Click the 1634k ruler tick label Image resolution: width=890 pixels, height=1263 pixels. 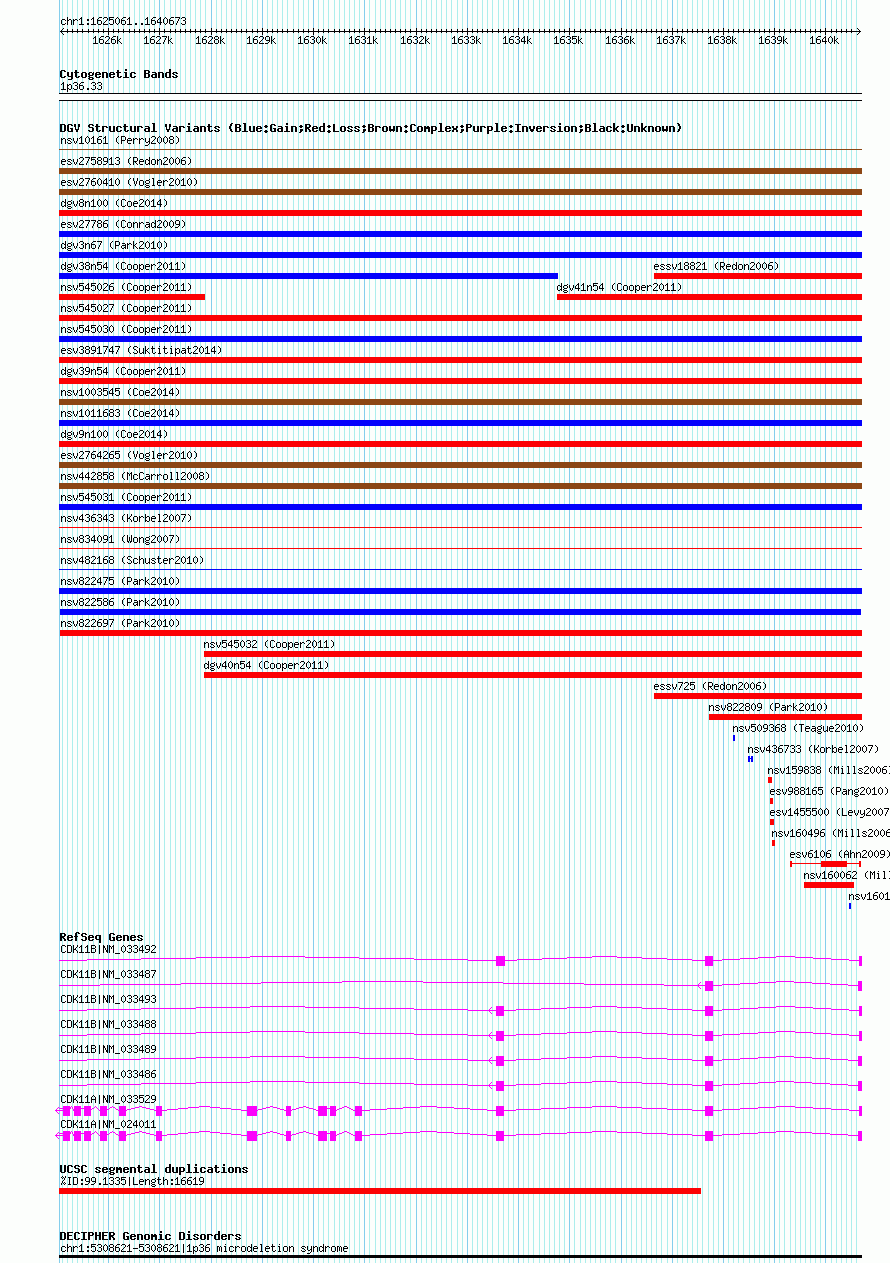tap(517, 40)
